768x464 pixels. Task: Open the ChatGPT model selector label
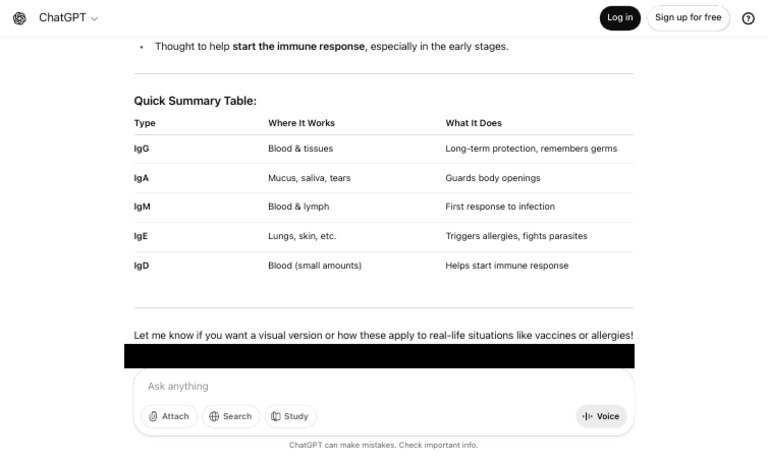(62, 18)
